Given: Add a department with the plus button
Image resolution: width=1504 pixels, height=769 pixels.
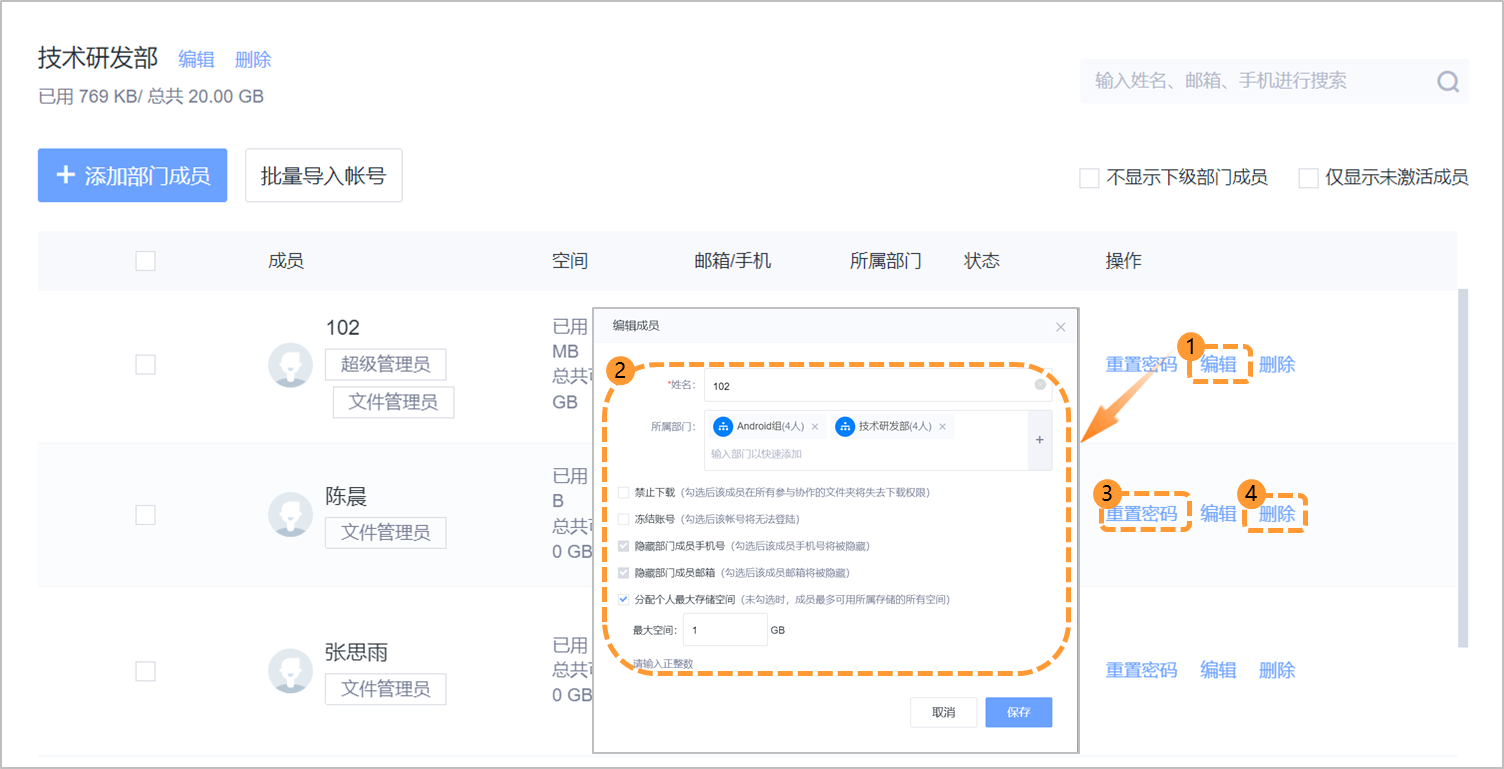Looking at the screenshot, I should [1039, 440].
